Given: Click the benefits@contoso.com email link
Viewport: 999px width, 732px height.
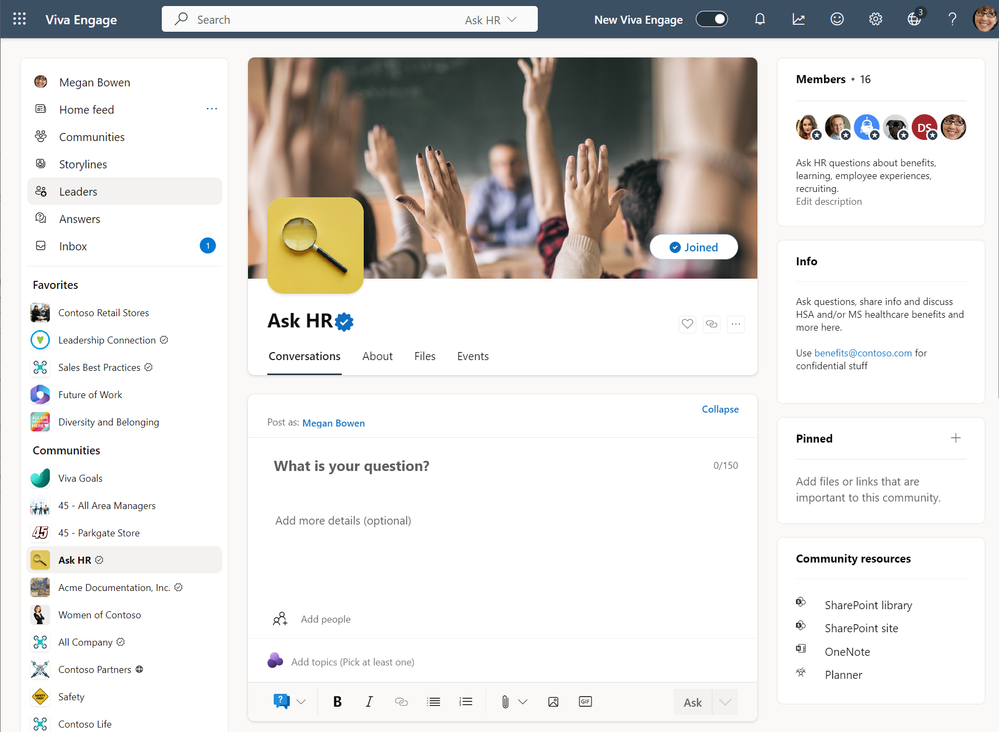Looking at the screenshot, I should coord(863,353).
